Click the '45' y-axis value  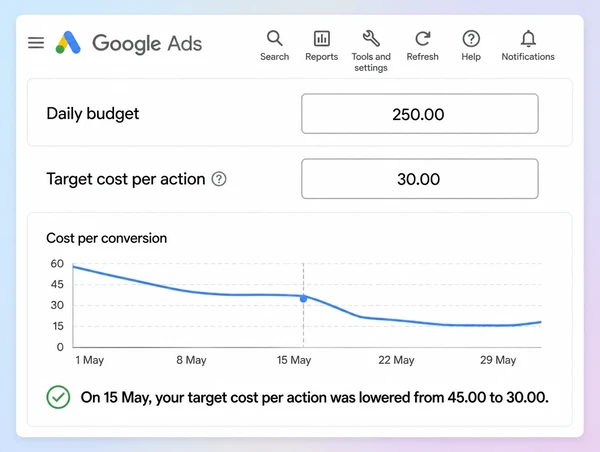tap(57, 284)
